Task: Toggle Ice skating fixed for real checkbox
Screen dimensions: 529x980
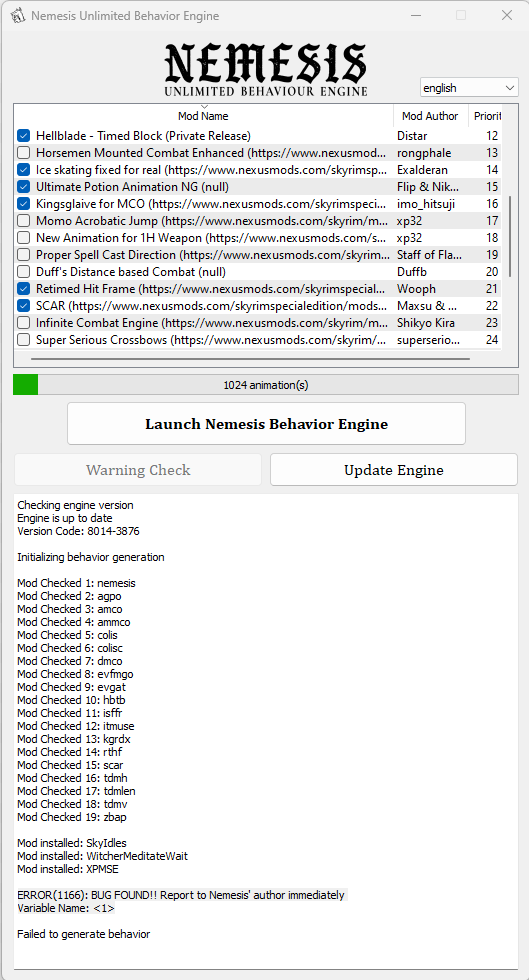Action: click(x=23, y=169)
